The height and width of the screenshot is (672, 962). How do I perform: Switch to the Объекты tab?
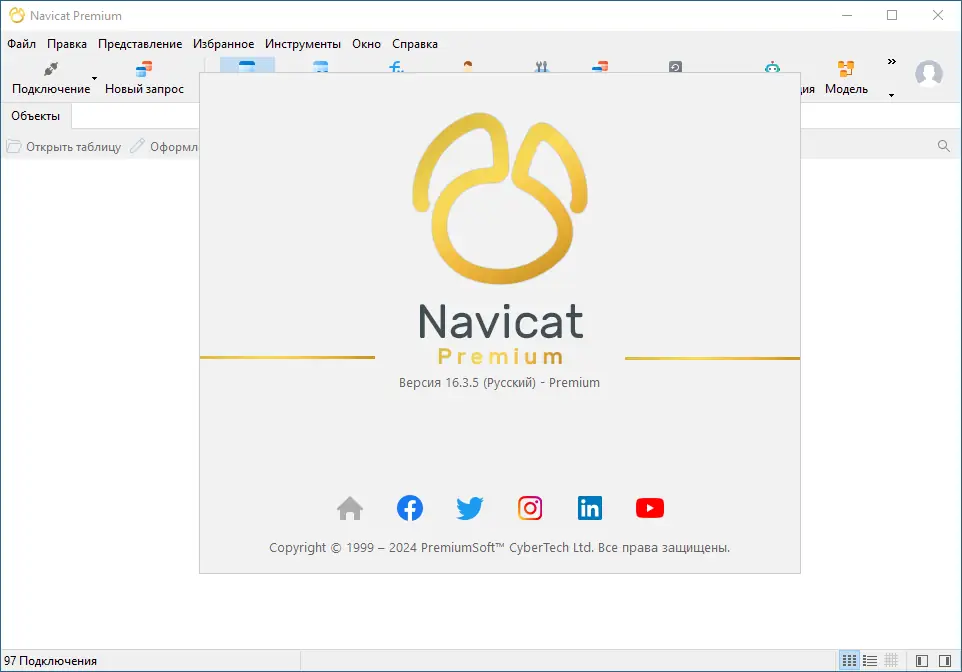click(36, 116)
